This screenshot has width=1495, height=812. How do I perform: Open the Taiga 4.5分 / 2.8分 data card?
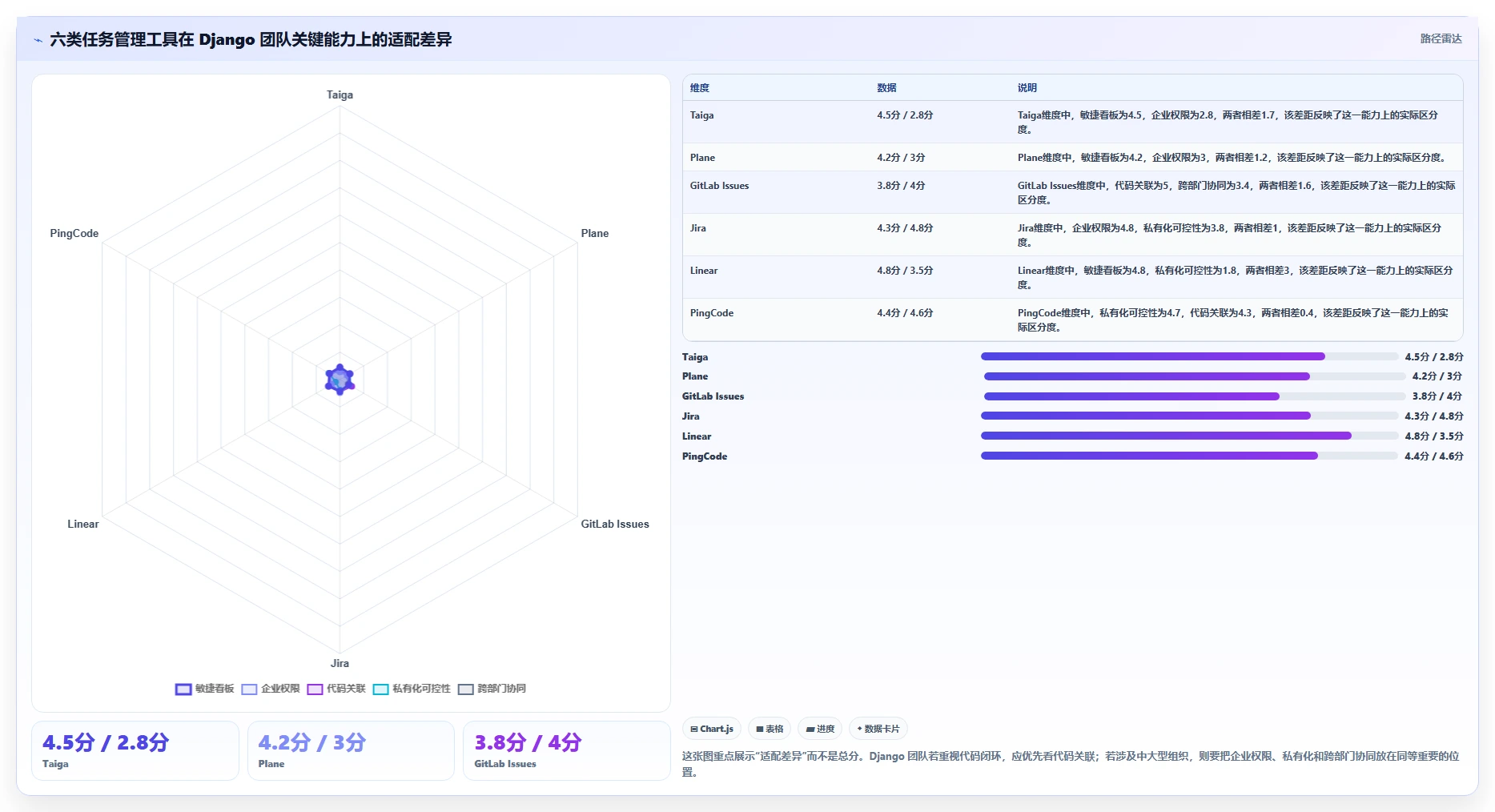coord(135,750)
